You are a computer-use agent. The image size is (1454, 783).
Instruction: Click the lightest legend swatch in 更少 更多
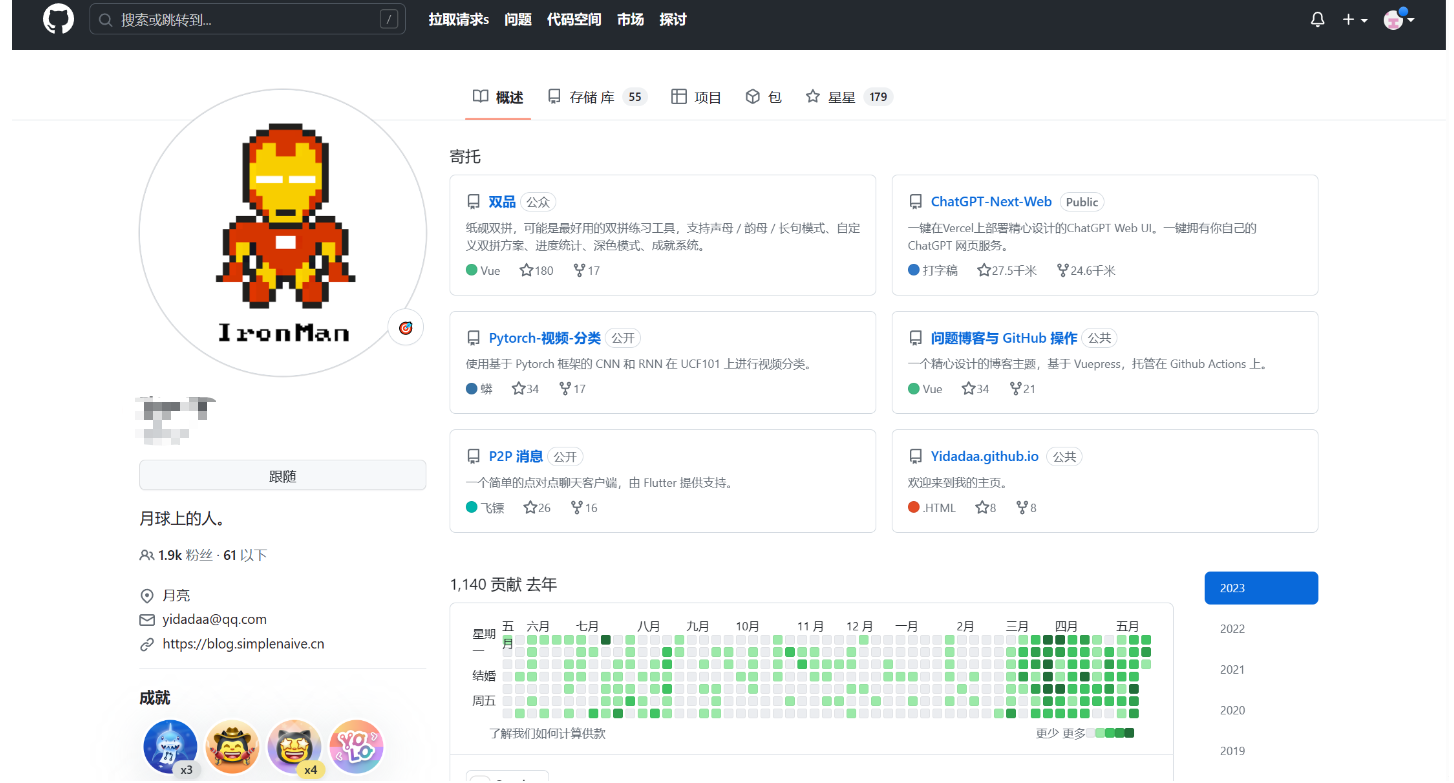click(1090, 733)
